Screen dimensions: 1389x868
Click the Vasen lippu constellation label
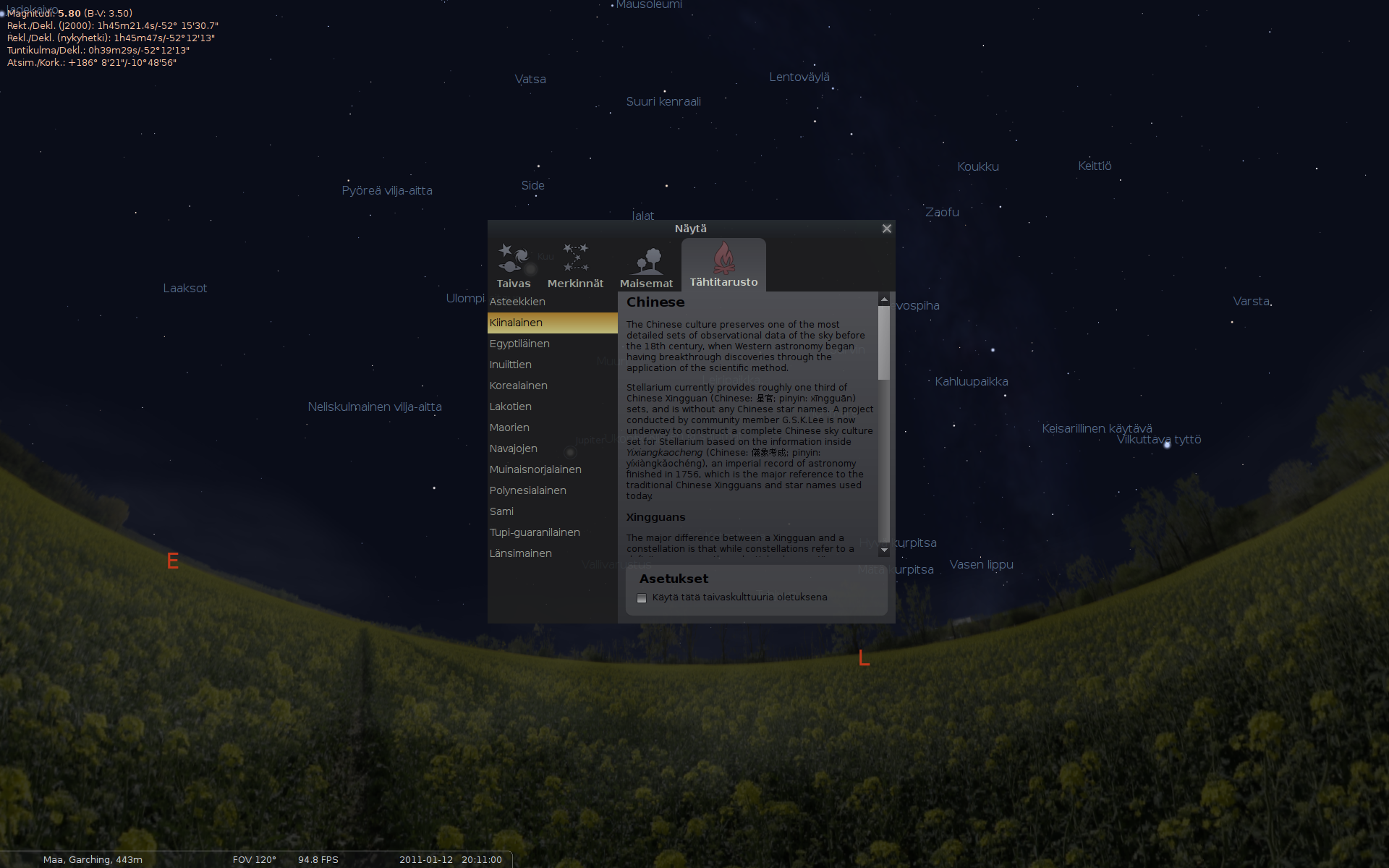click(x=981, y=565)
